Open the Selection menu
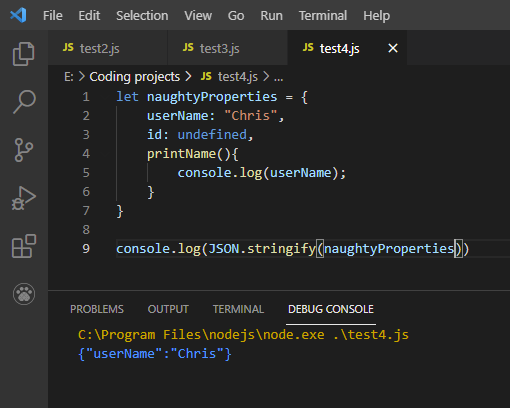Screen dimensions: 510x408 pyautogui.click(x=142, y=16)
